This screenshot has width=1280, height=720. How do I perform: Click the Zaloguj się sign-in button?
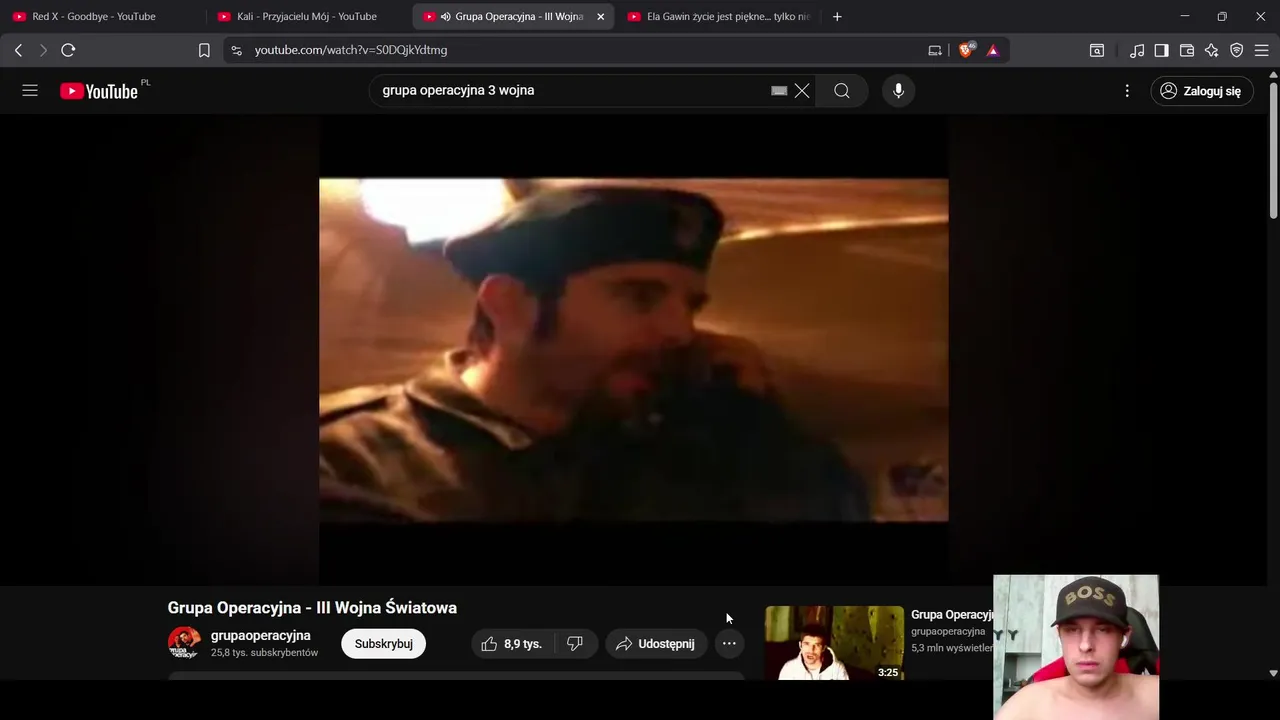pos(1201,91)
